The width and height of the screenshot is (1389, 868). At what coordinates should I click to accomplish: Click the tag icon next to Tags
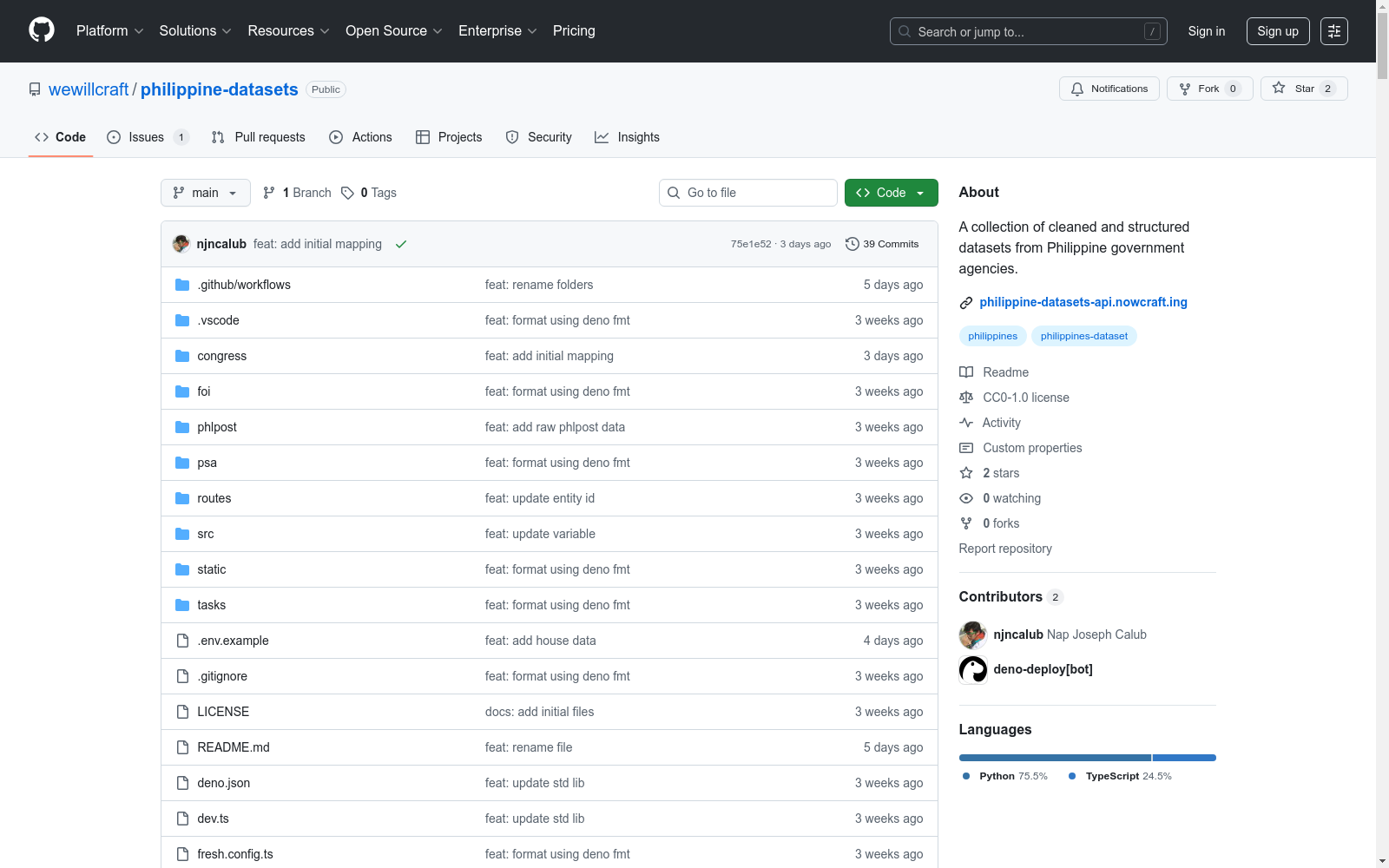(347, 193)
